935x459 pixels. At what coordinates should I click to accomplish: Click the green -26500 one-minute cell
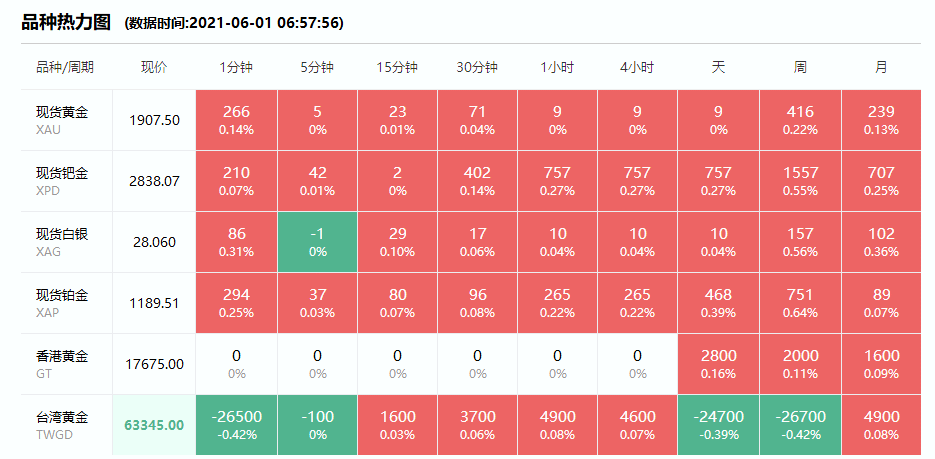pyautogui.click(x=237, y=425)
